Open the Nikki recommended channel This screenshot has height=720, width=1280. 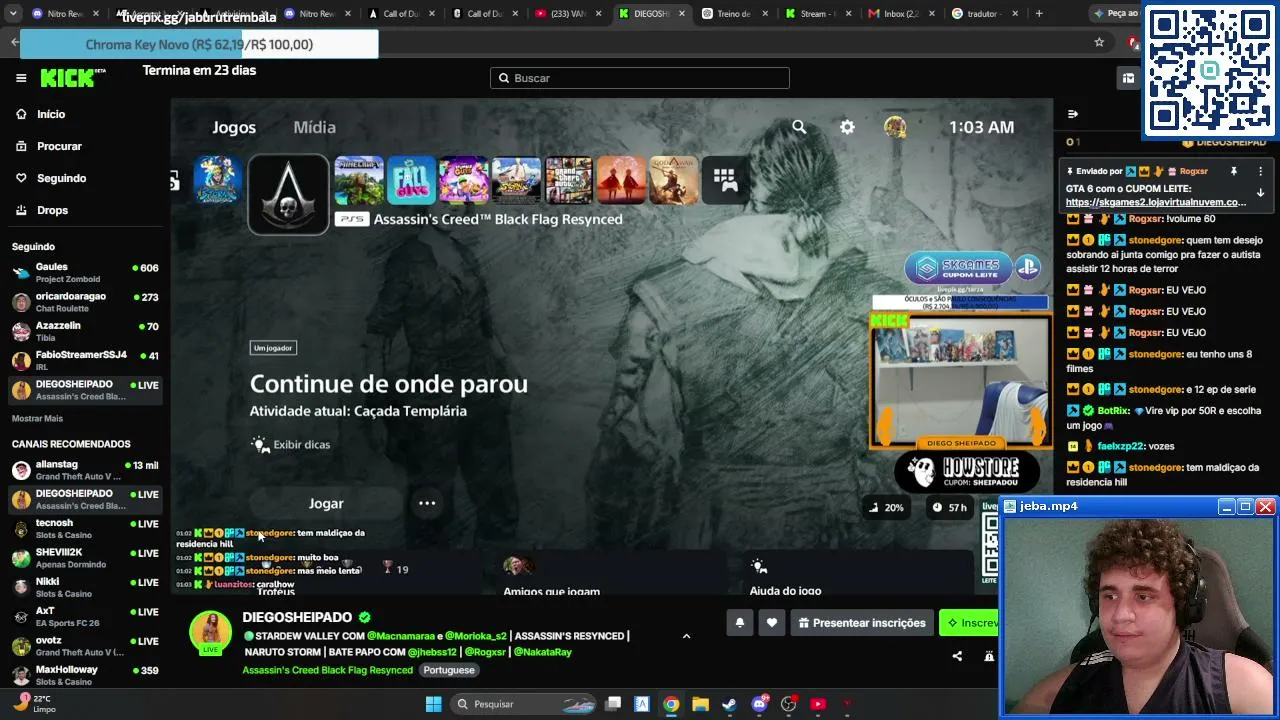click(85, 587)
